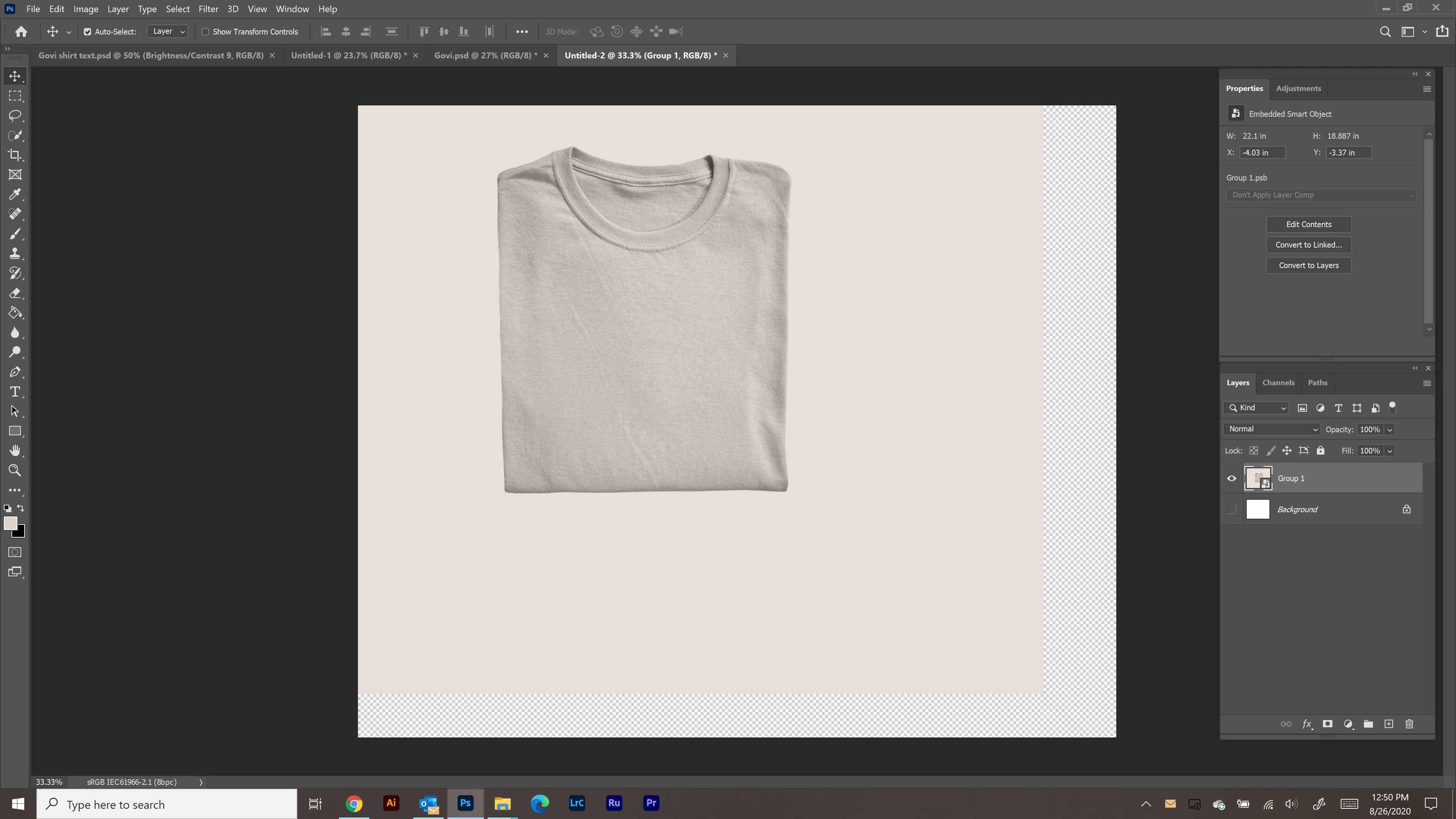
Task: Select the Lasso tool
Action: (15, 115)
